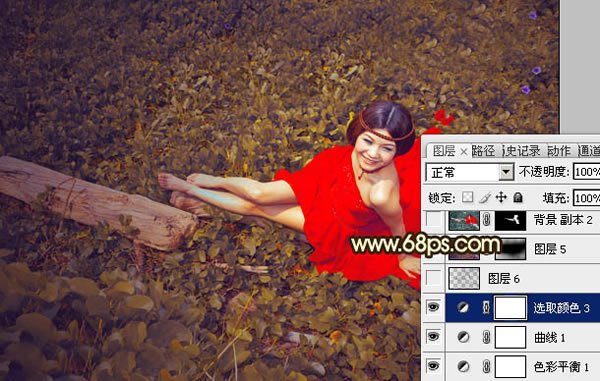Click the 不透明度 opacity value field
This screenshot has height=381, width=600.
point(586,172)
